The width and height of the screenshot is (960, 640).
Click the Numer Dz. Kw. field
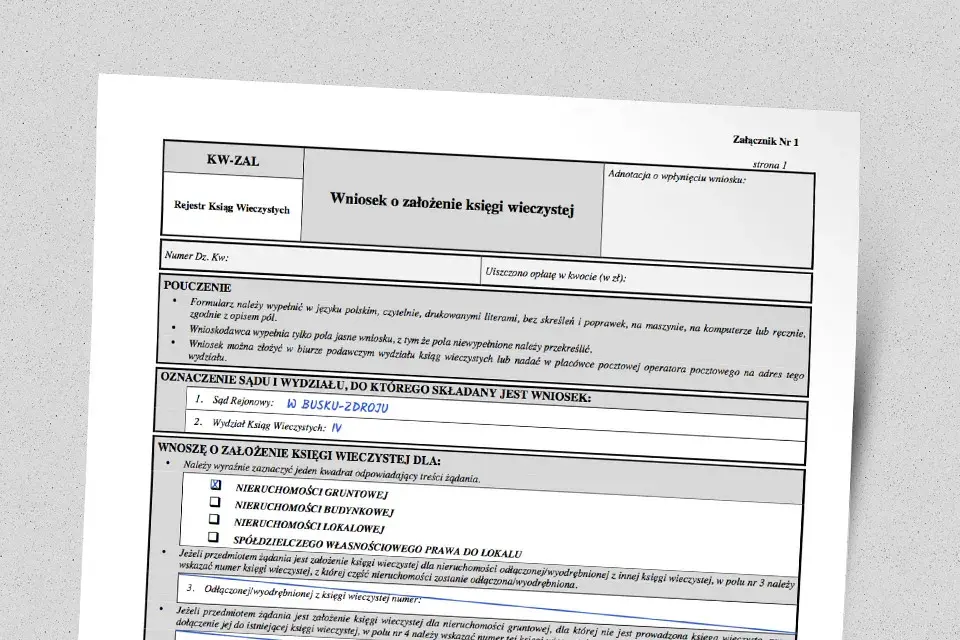pos(321,262)
